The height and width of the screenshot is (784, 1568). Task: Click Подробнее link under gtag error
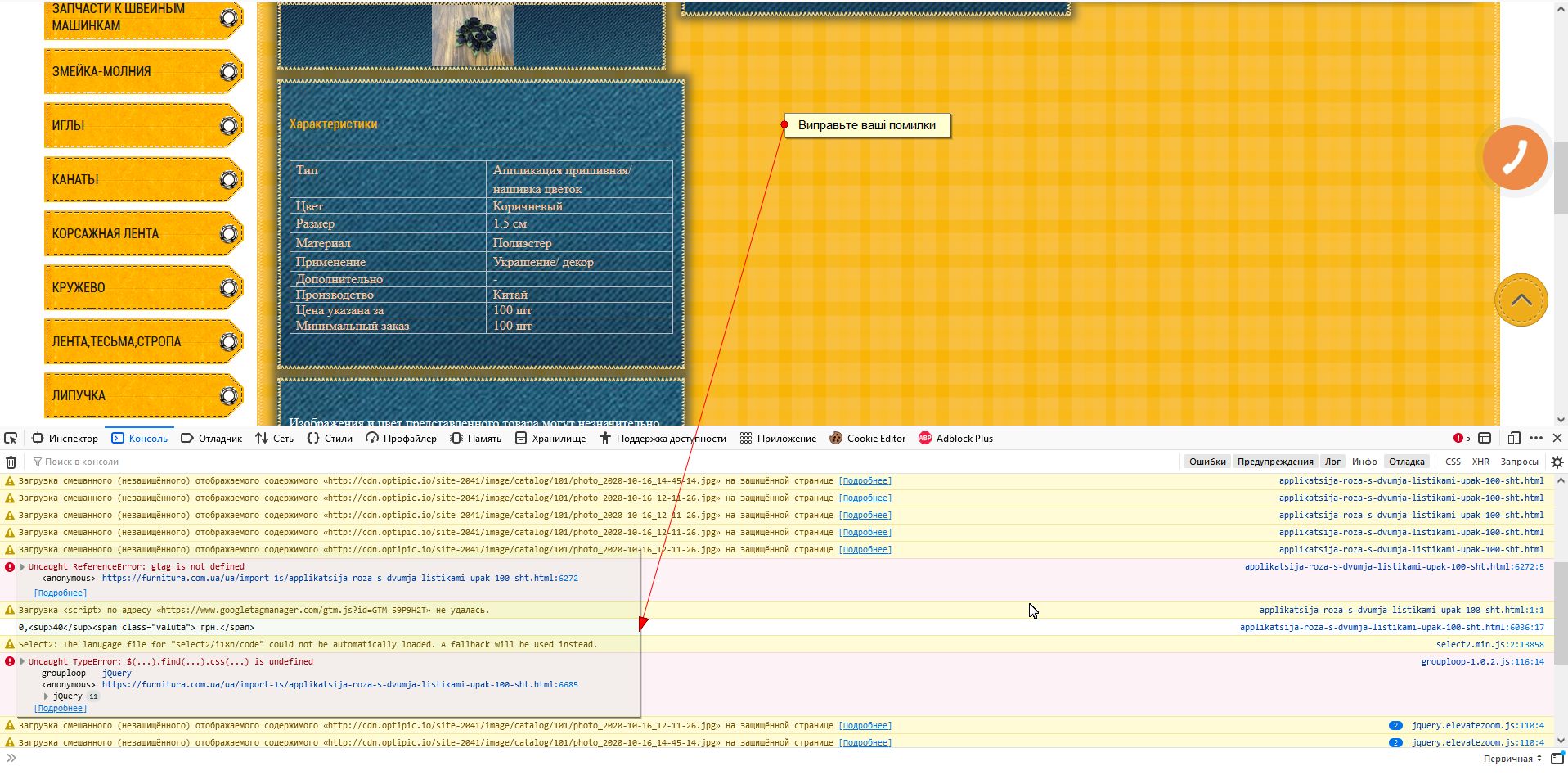pyautogui.click(x=61, y=593)
